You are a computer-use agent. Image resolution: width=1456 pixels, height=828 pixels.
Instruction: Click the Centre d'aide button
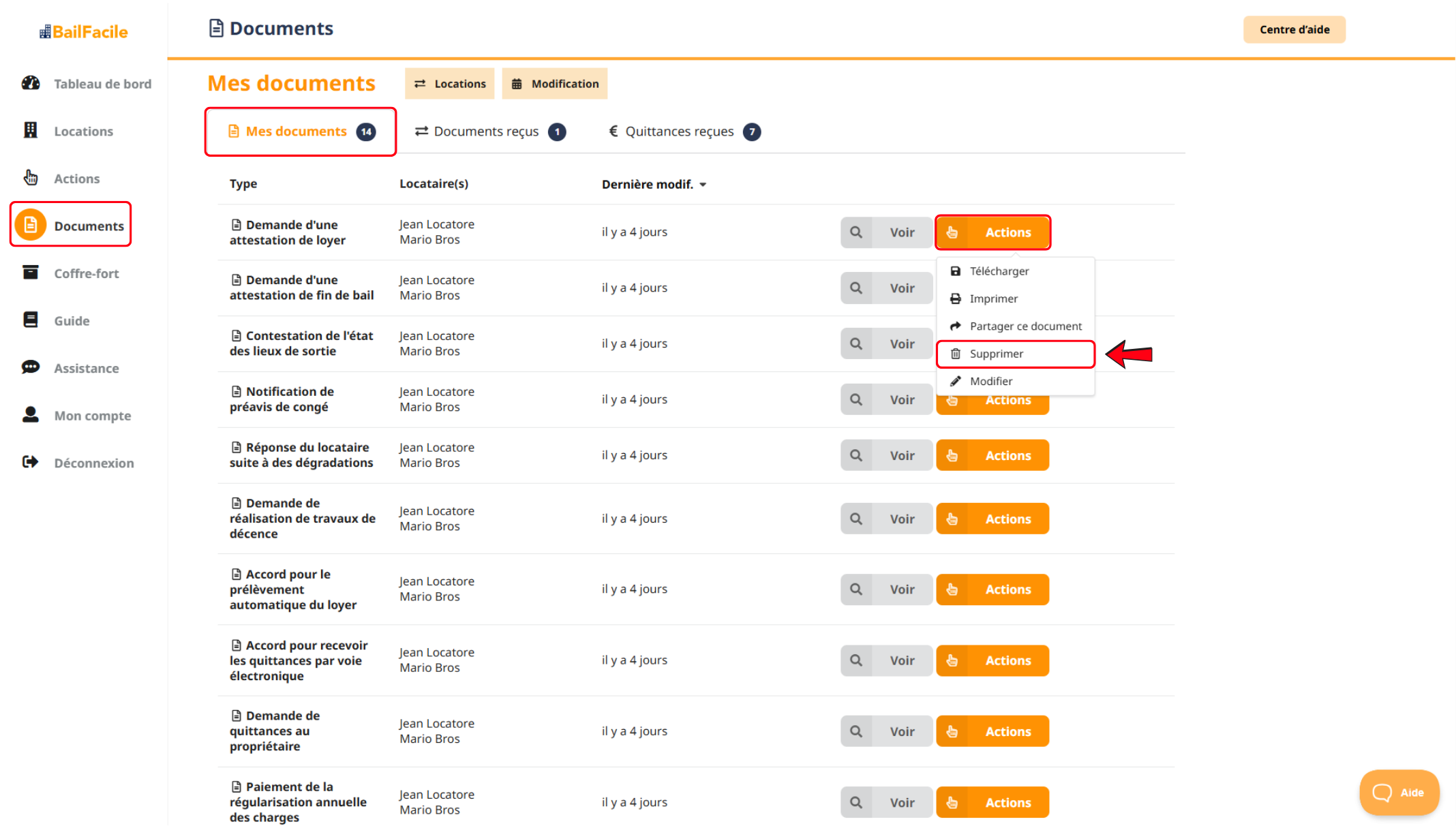point(1294,29)
